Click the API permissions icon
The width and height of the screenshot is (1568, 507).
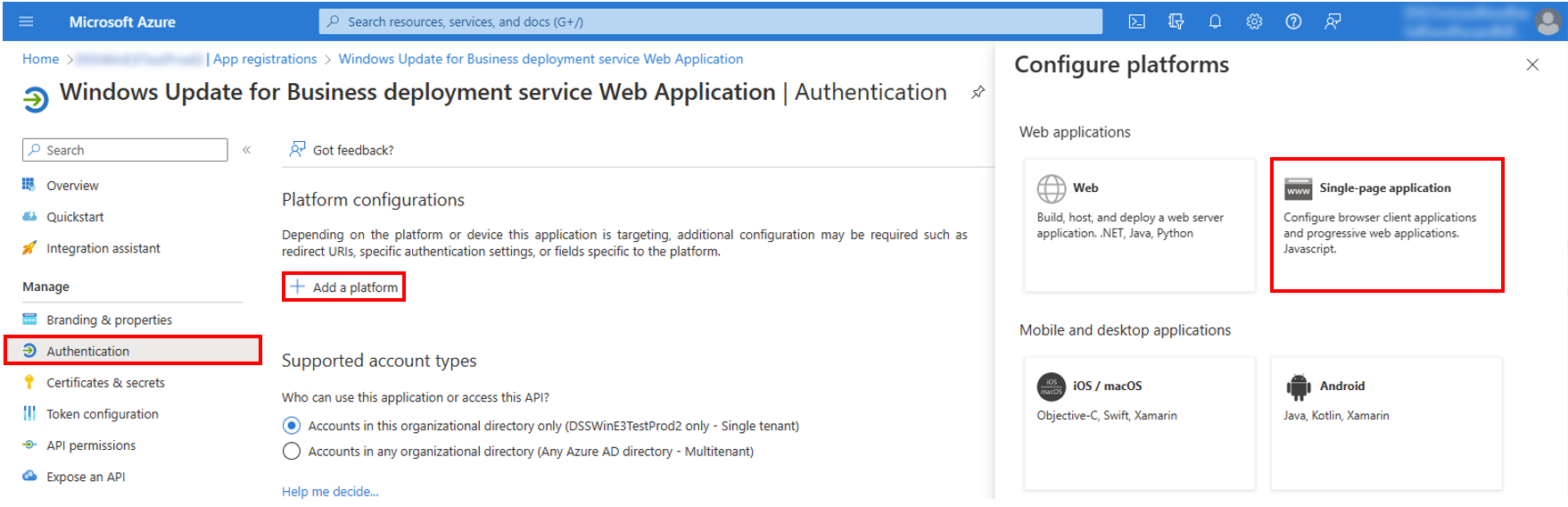(x=29, y=445)
